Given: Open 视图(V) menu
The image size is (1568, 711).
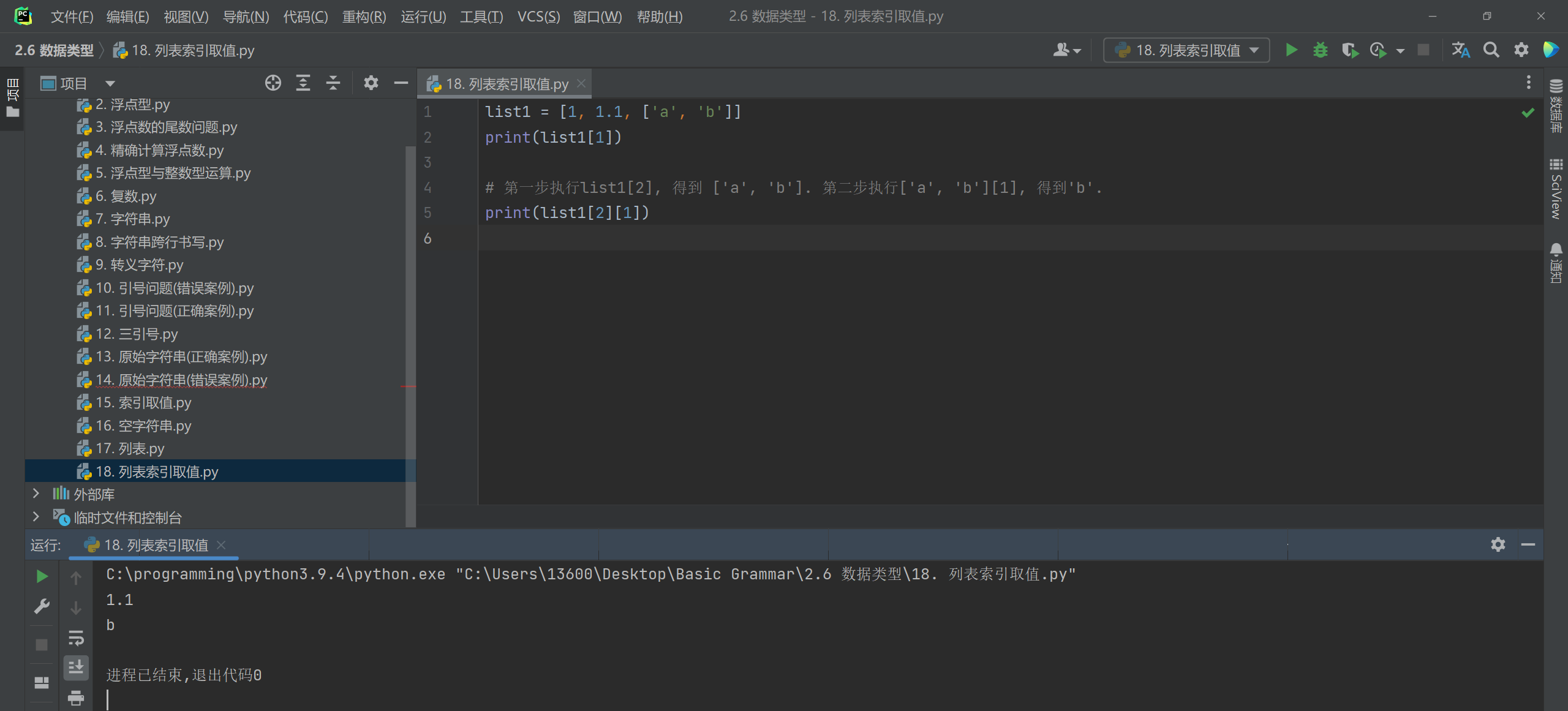Looking at the screenshot, I should click(x=186, y=17).
